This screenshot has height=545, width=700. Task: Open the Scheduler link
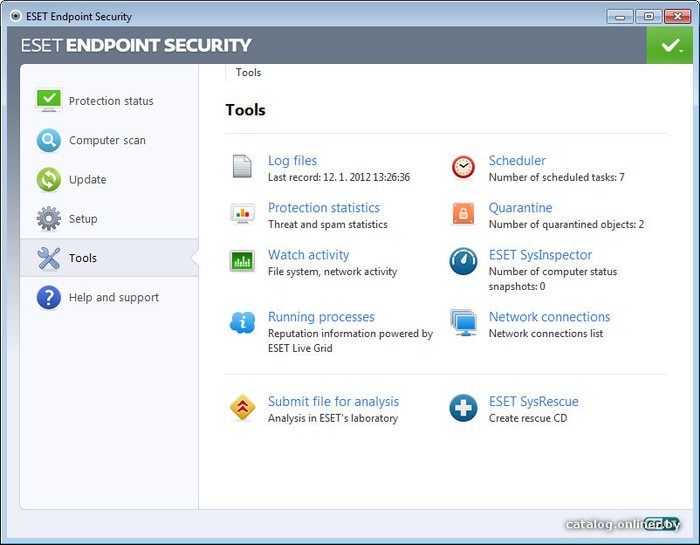pos(516,160)
